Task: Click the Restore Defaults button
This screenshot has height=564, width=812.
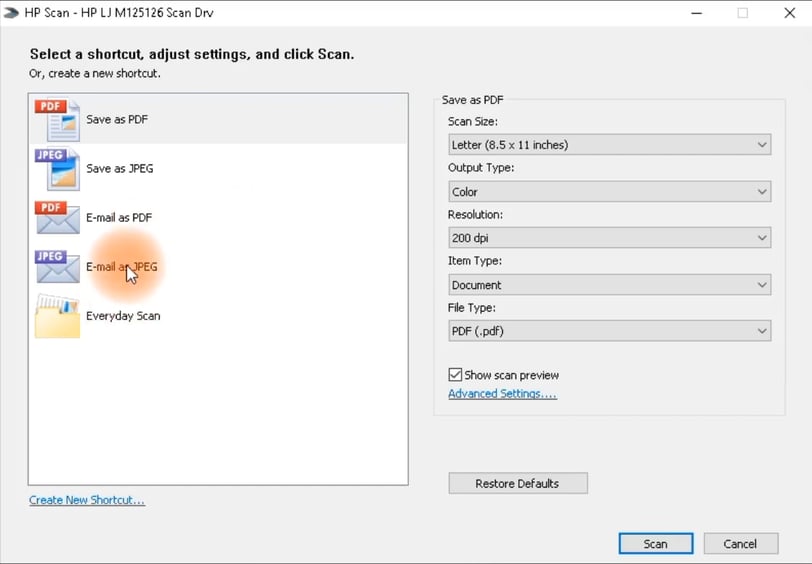Action: 518,483
